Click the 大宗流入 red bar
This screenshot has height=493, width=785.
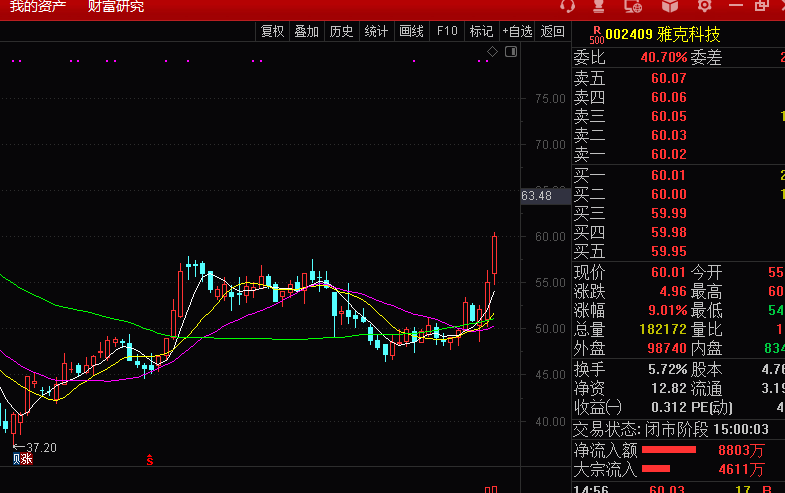(x=656, y=469)
